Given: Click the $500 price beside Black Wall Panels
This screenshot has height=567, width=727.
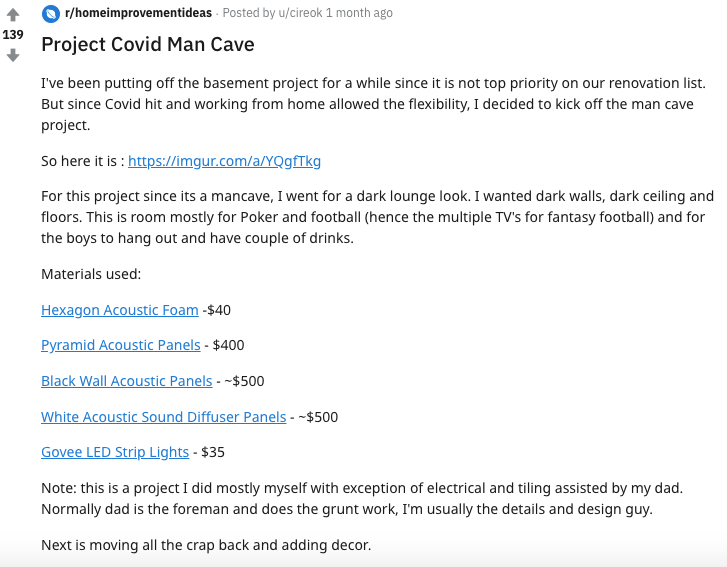Looking at the screenshot, I should pyautogui.click(x=244, y=381).
